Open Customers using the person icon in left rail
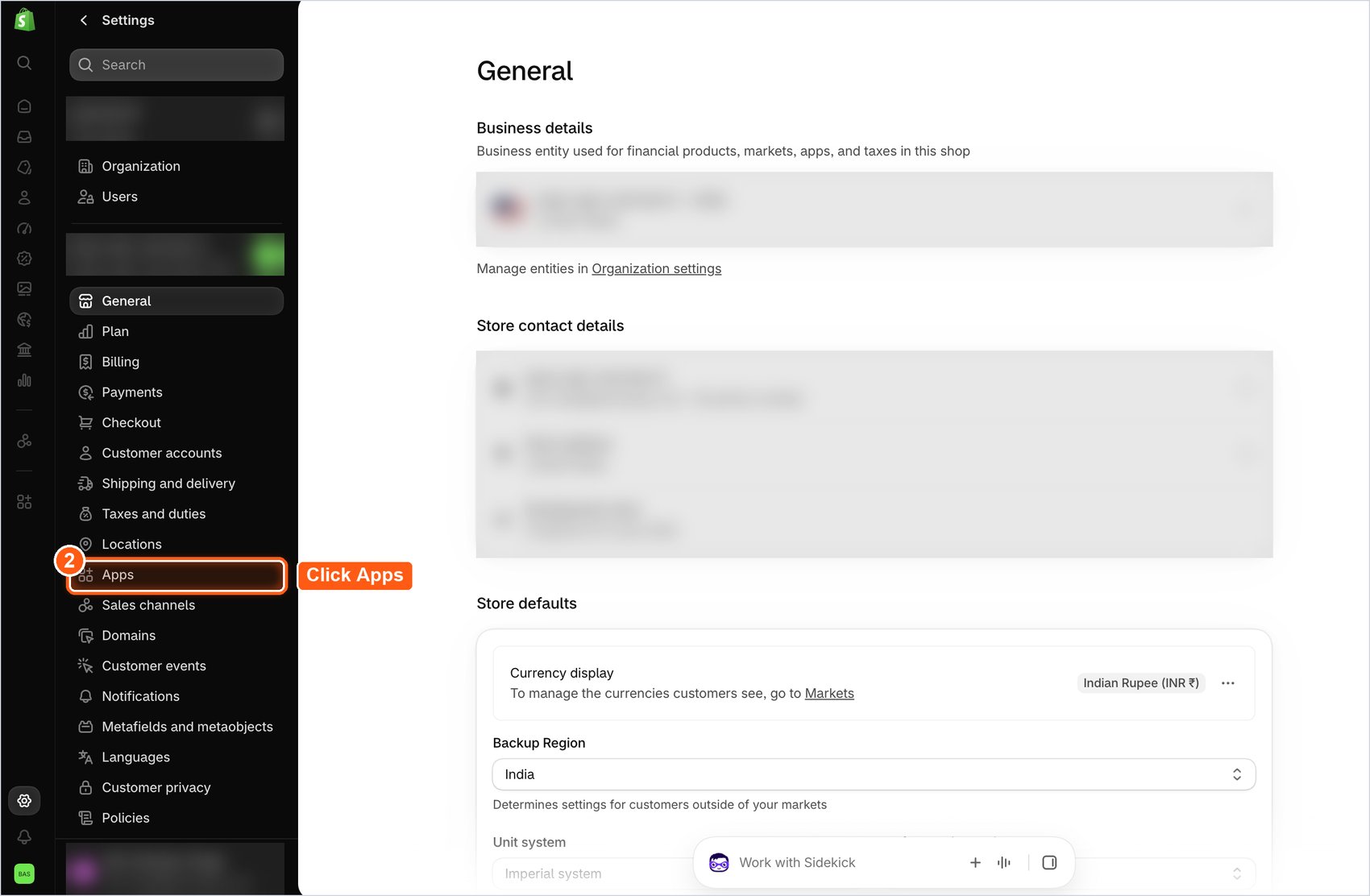This screenshot has width=1370, height=896. coord(24,197)
